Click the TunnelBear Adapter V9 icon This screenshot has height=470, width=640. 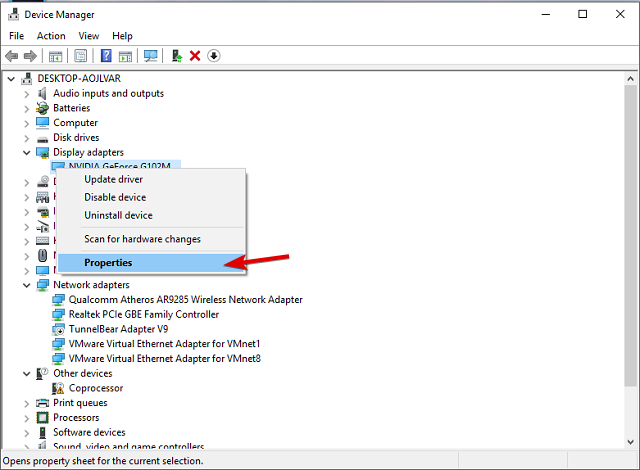pyautogui.click(x=58, y=329)
